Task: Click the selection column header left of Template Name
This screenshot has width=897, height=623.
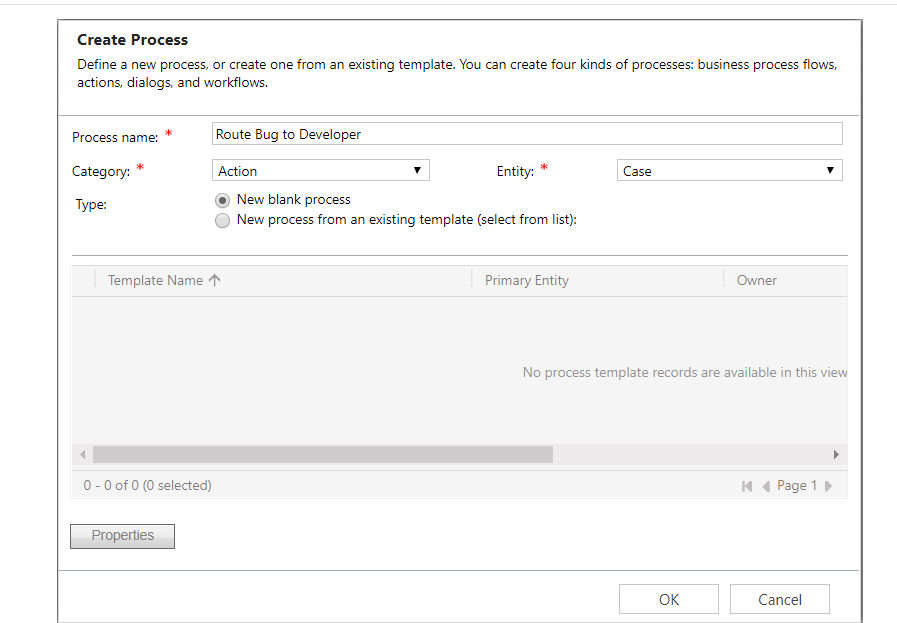Action: coord(83,281)
